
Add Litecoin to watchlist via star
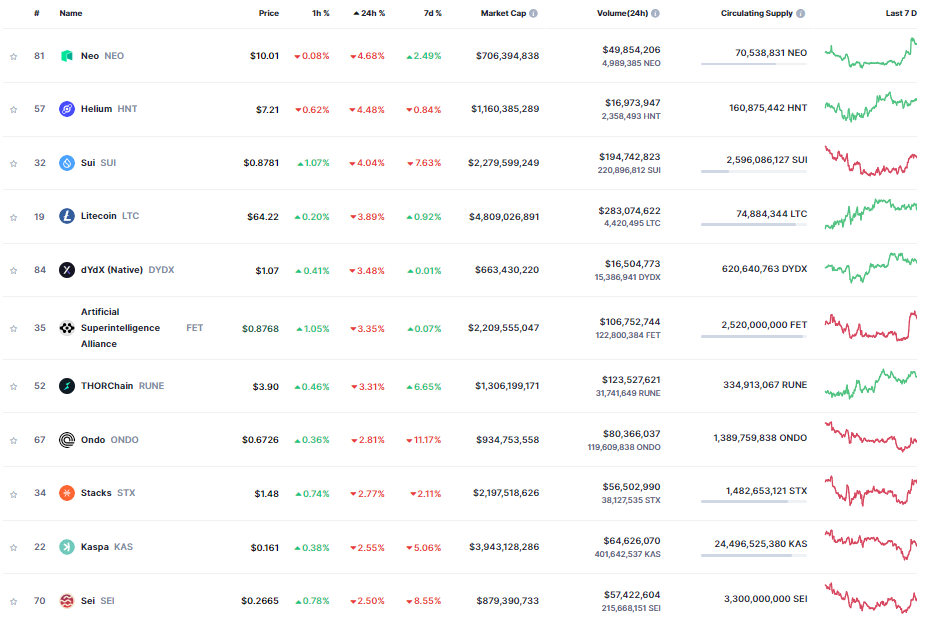pyautogui.click(x=14, y=217)
